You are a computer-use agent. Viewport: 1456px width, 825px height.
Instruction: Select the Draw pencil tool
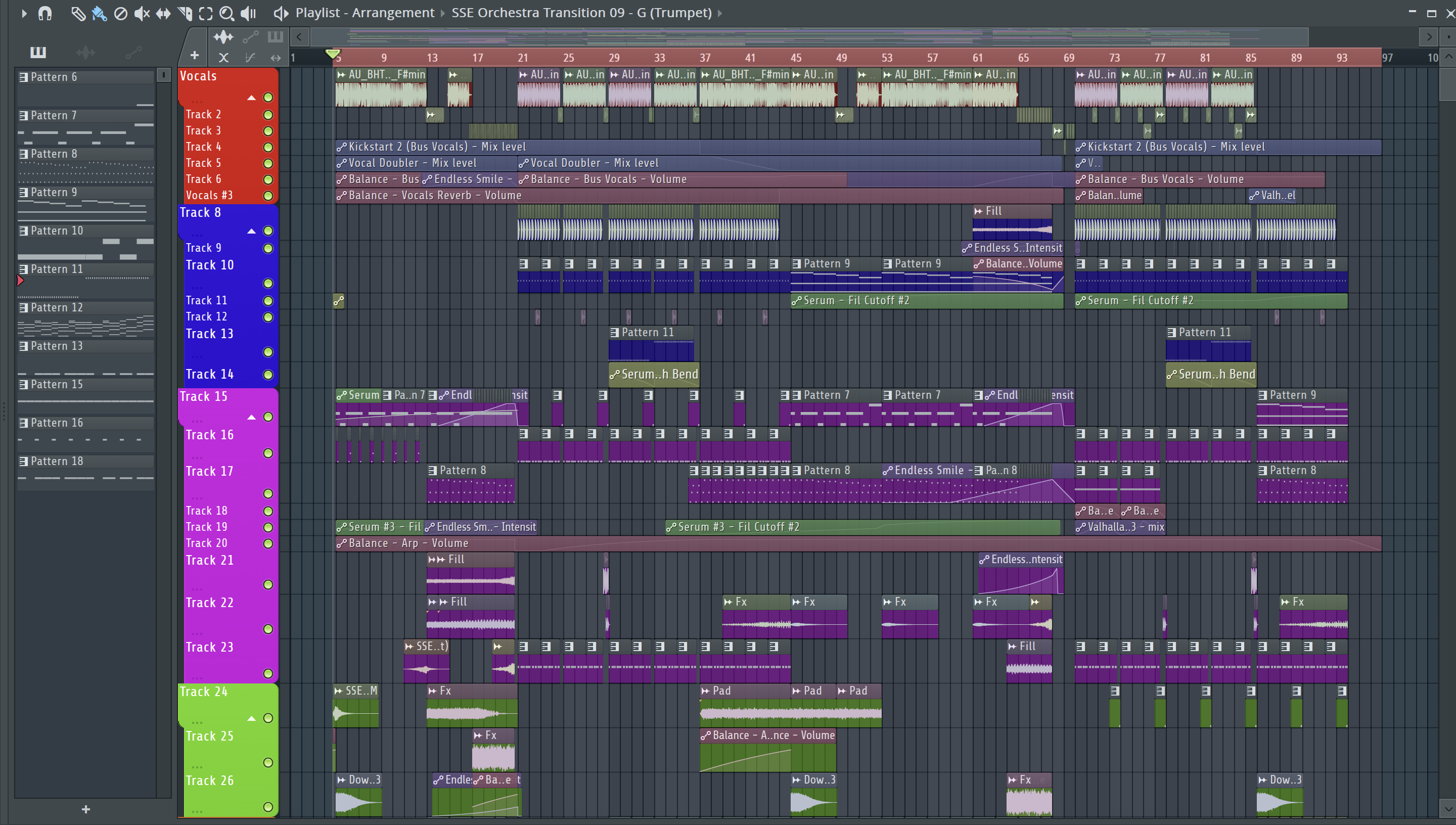click(78, 13)
